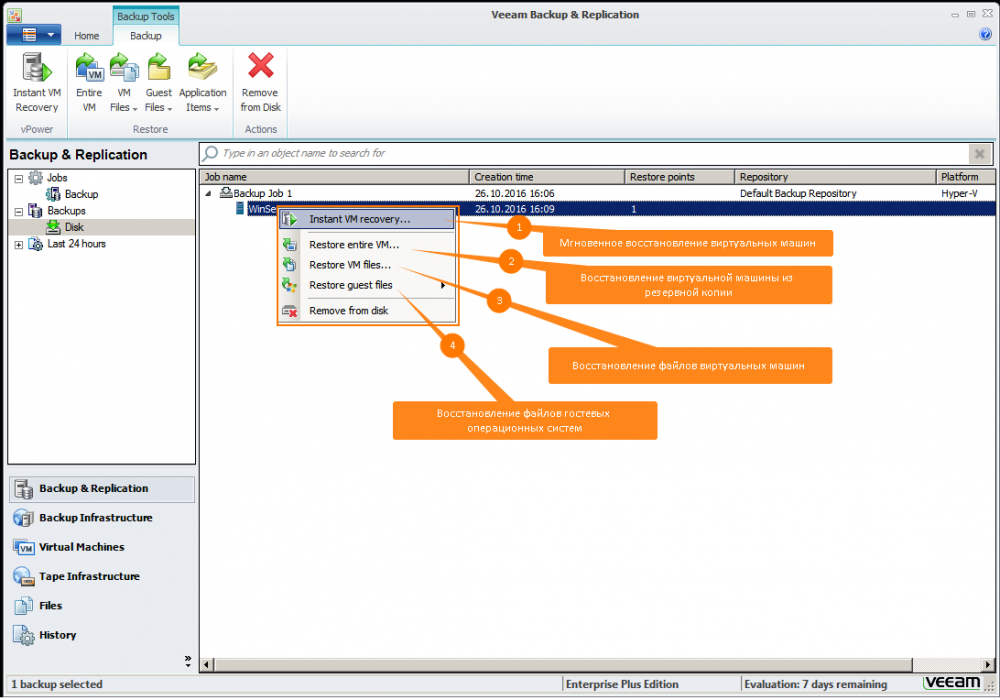Sort by Job name column header
The image size is (1000, 700).
coord(335,177)
